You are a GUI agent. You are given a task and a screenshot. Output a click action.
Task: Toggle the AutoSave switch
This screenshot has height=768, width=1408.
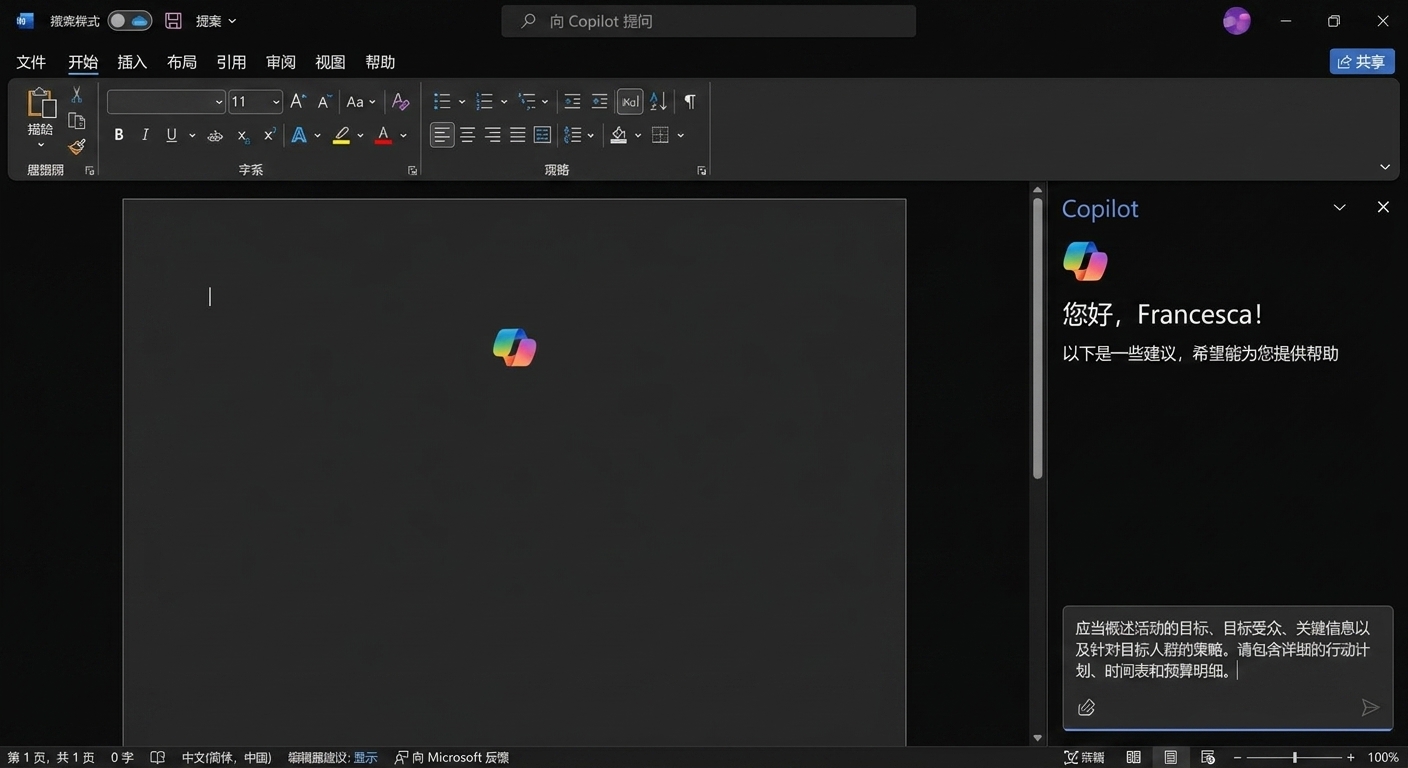coord(130,21)
